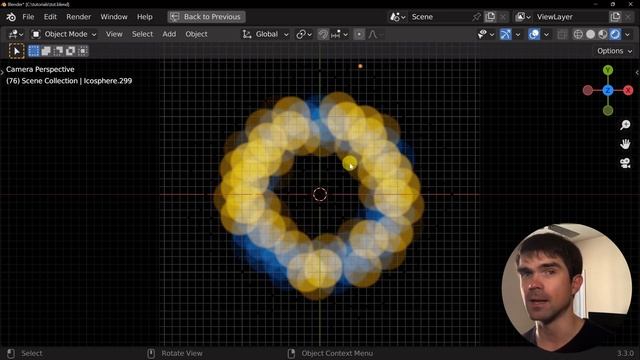Select the tweak select tool icon
Image resolution: width=640 pixels, height=360 pixels.
(x=16, y=51)
